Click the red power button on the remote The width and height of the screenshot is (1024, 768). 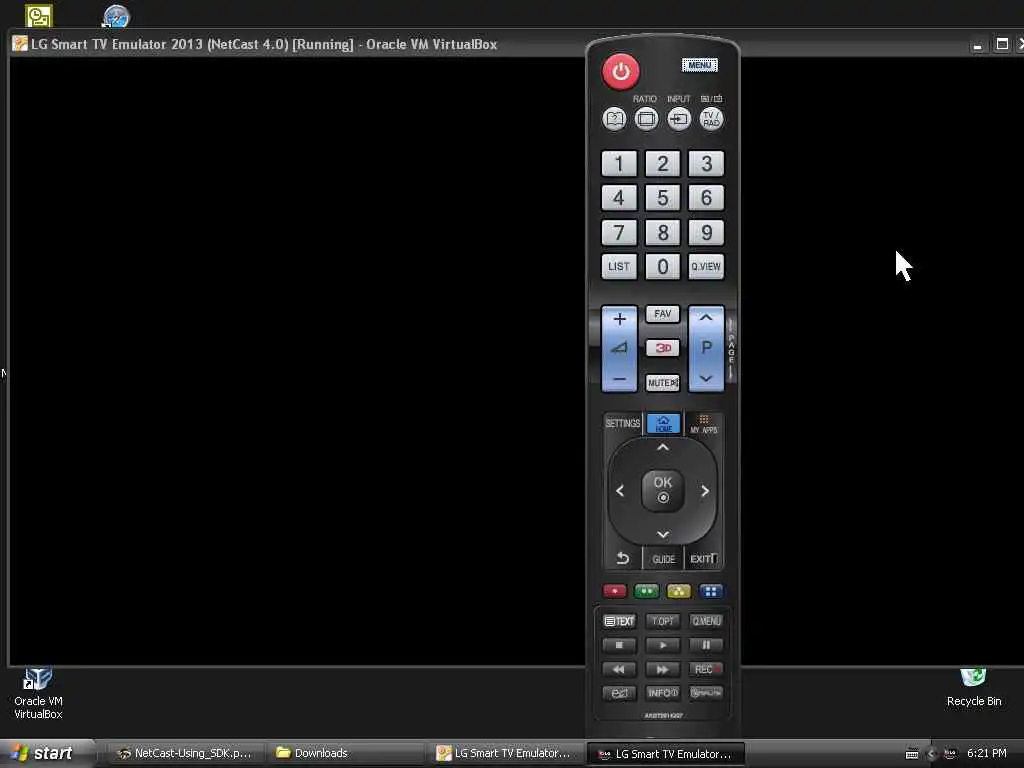click(620, 71)
